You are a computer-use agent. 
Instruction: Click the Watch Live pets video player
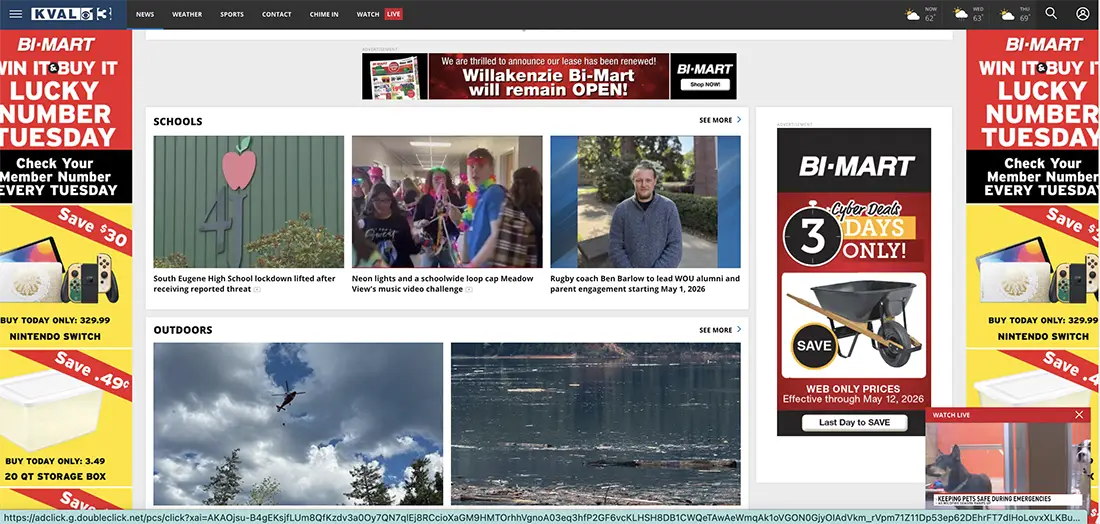[1008, 465]
